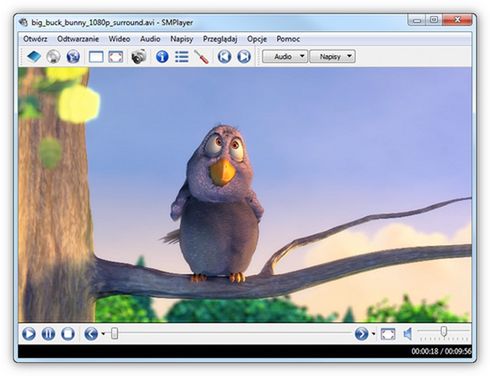
Task: Minimize the SMPlayer window
Action: coord(417,20)
